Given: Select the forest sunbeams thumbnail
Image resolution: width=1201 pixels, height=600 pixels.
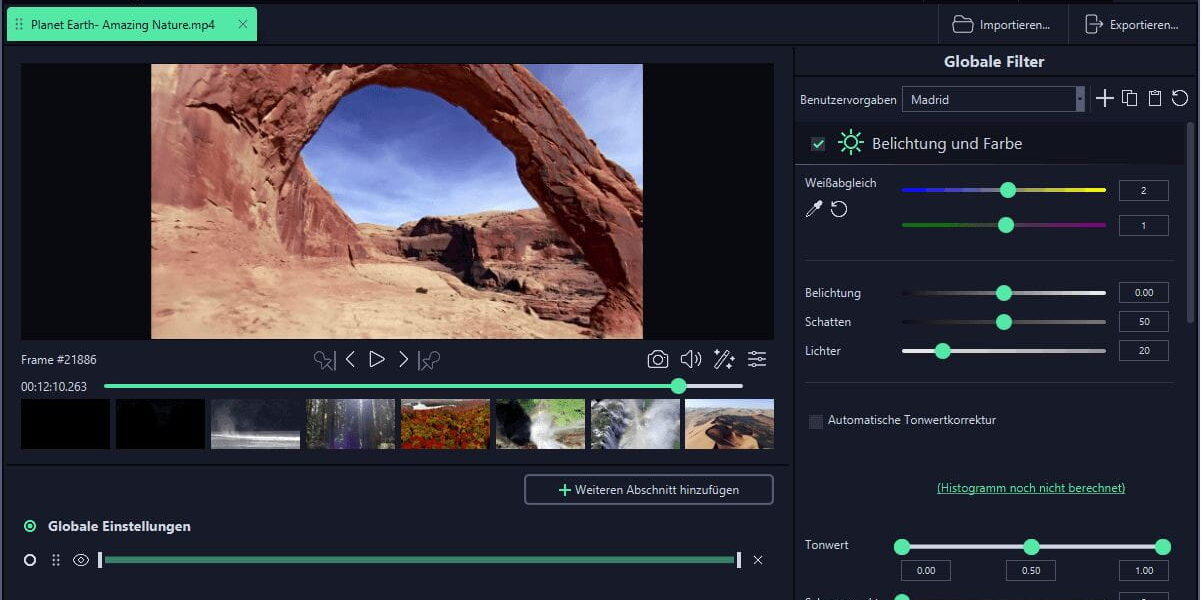Looking at the screenshot, I should (350, 424).
